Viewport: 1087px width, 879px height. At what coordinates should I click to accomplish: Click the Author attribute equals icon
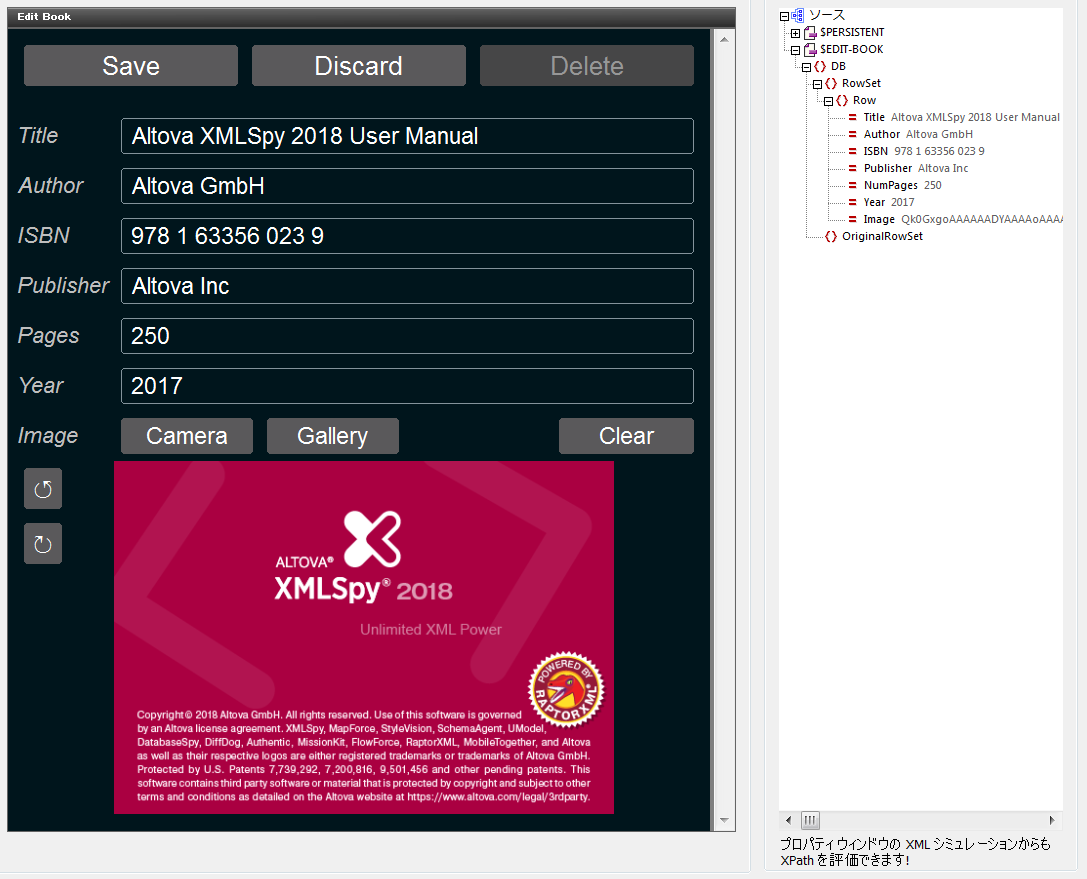click(853, 134)
